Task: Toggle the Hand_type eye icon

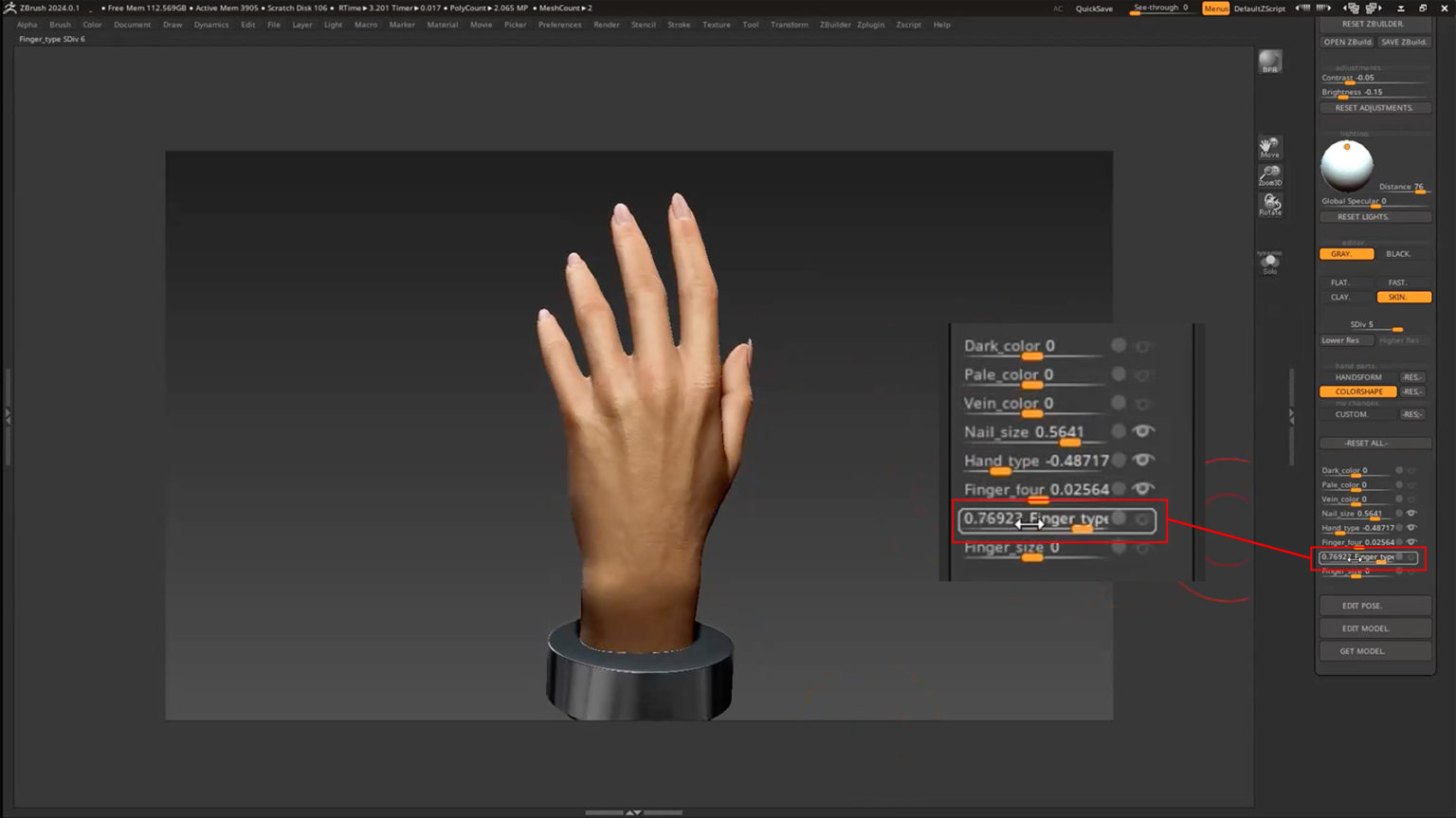Action: [x=1142, y=460]
